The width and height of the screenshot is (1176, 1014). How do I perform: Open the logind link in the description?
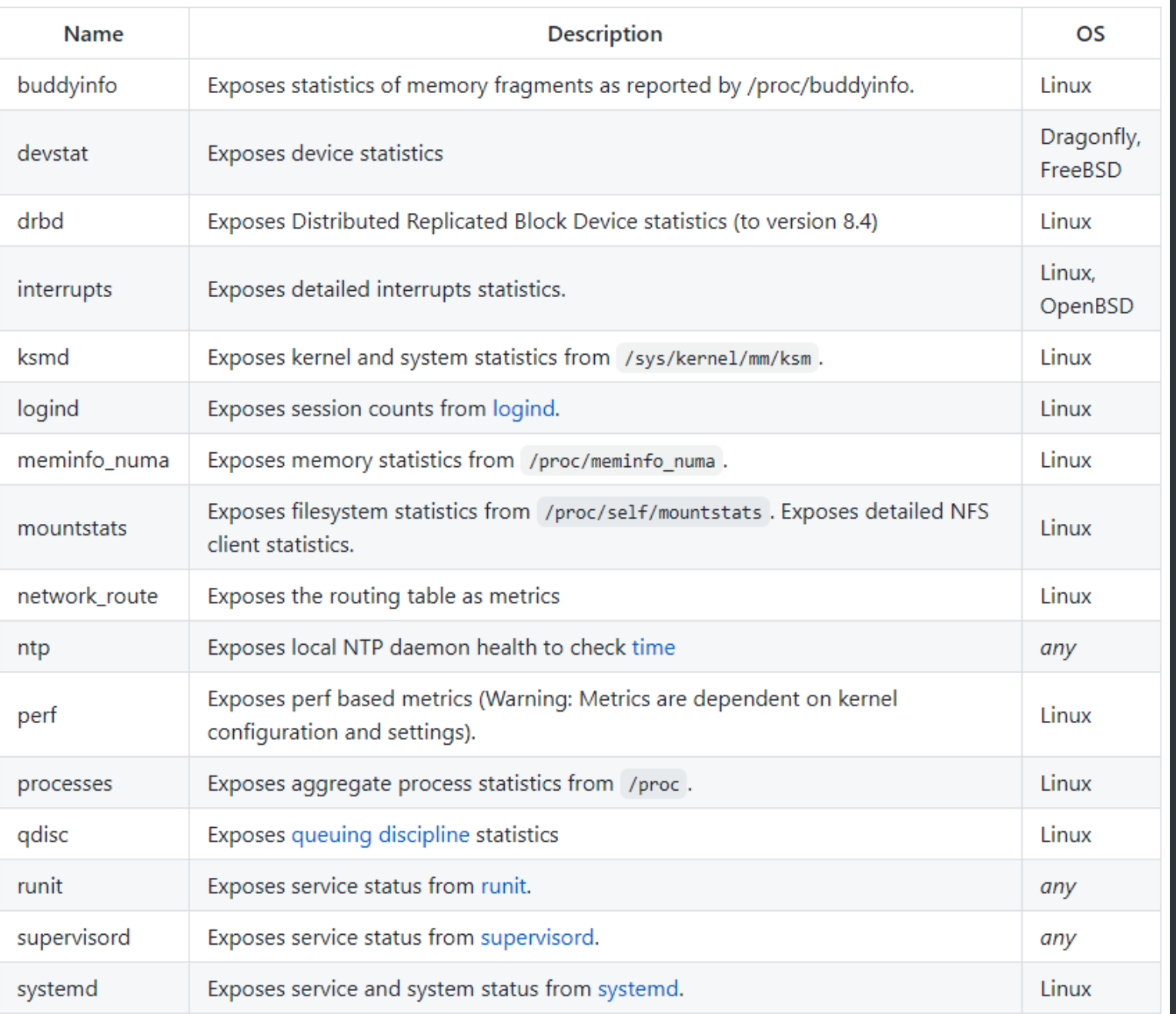click(523, 409)
